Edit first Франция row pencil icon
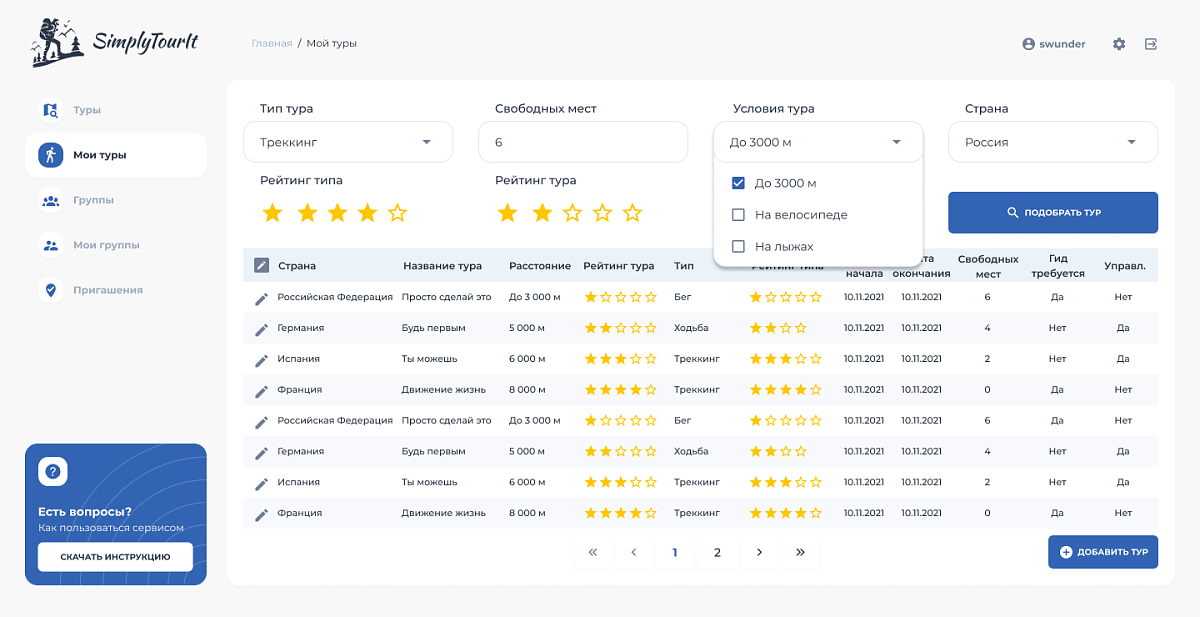Screen dimensions: 1200x617 pyautogui.click(x=261, y=391)
